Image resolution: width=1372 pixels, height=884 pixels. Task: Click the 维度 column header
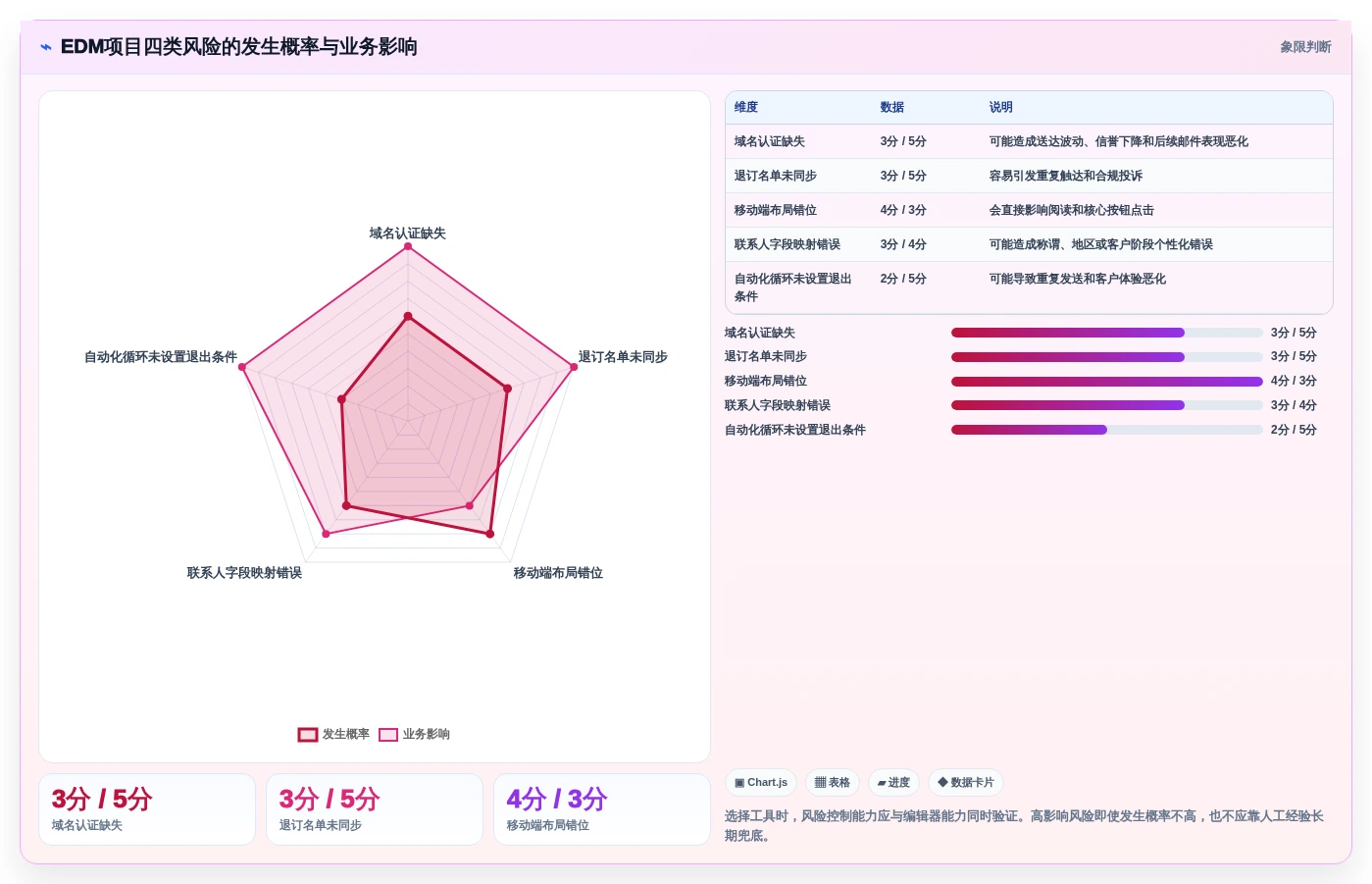[746, 108]
